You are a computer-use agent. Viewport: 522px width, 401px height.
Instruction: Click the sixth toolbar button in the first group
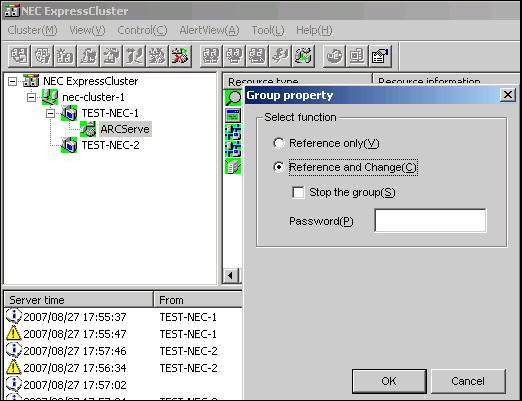[134, 56]
